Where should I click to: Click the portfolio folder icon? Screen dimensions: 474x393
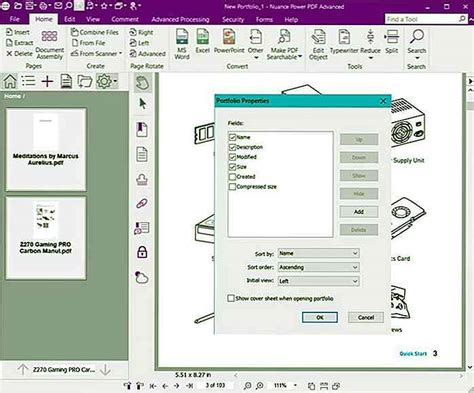click(85, 81)
